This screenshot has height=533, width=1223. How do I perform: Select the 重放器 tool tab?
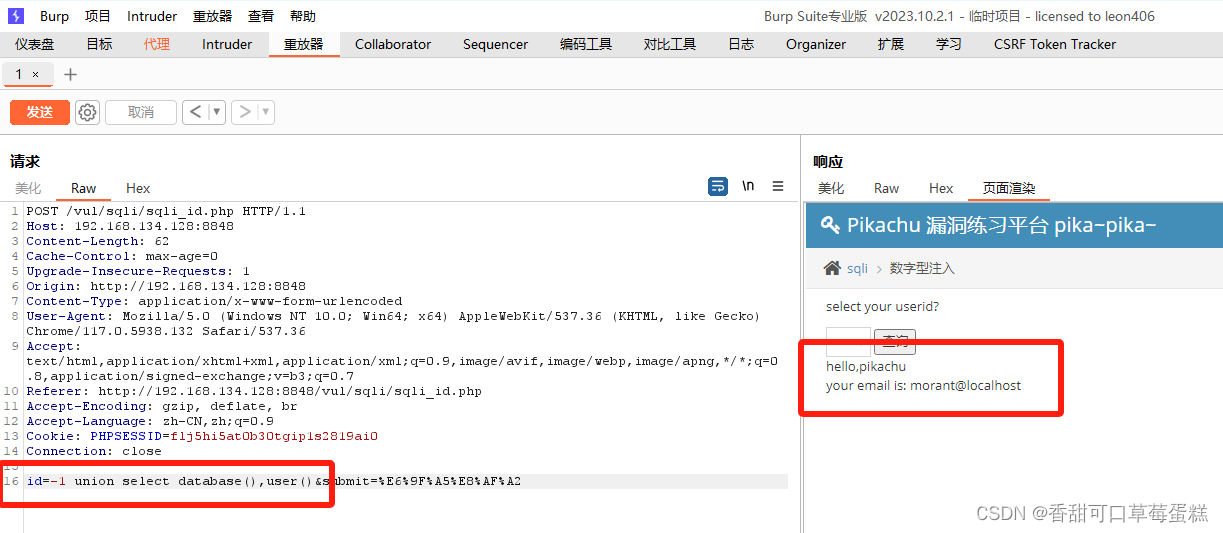[x=304, y=44]
